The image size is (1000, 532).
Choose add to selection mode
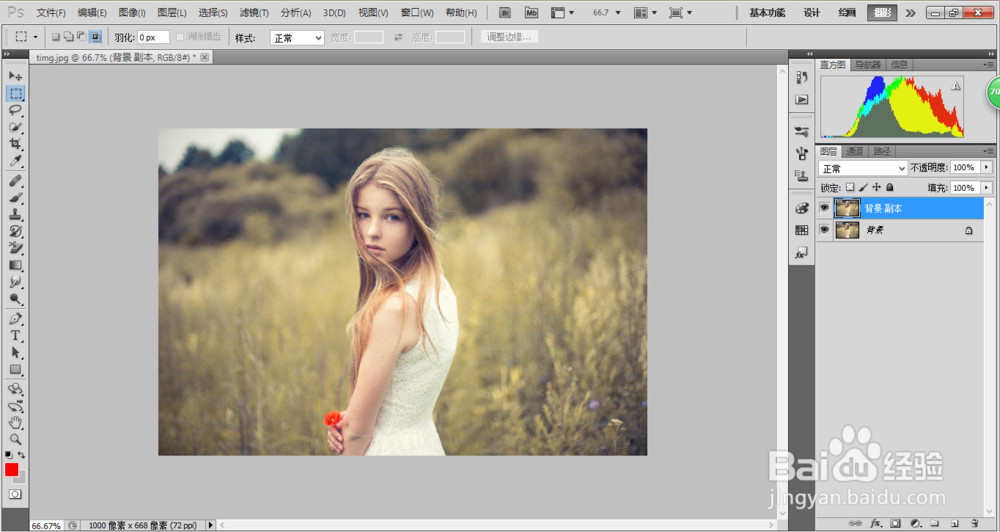(68, 37)
